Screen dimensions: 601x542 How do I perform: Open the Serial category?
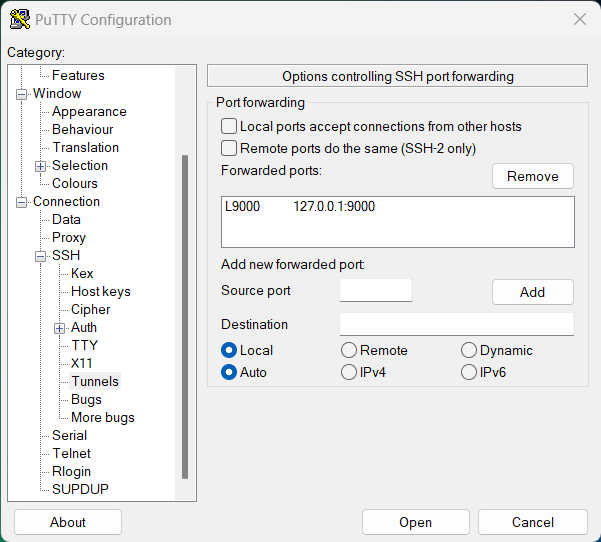pyautogui.click(x=69, y=435)
